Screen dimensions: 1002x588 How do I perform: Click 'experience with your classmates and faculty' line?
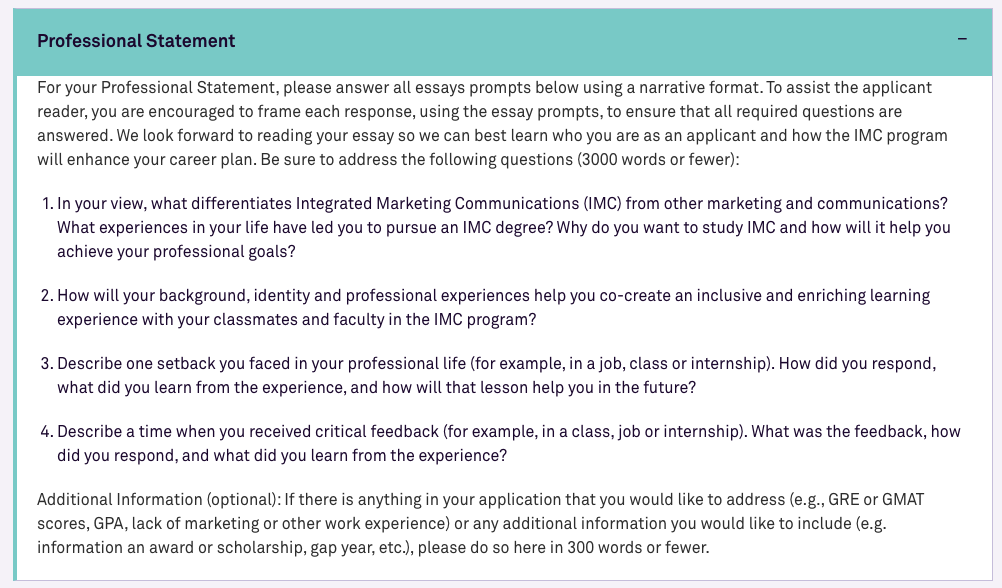[x=297, y=320]
